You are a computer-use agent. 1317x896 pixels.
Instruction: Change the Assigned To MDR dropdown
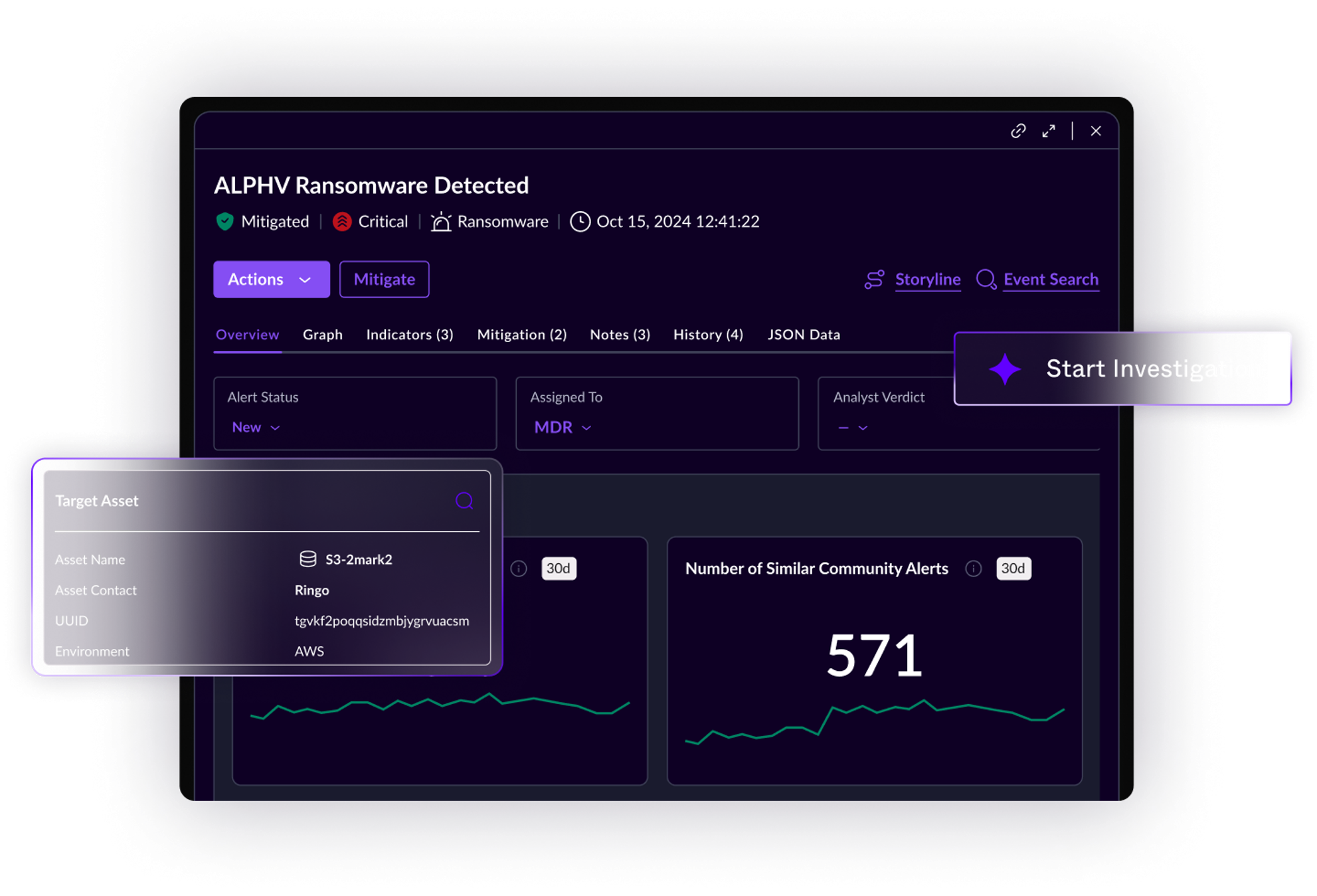pos(563,427)
